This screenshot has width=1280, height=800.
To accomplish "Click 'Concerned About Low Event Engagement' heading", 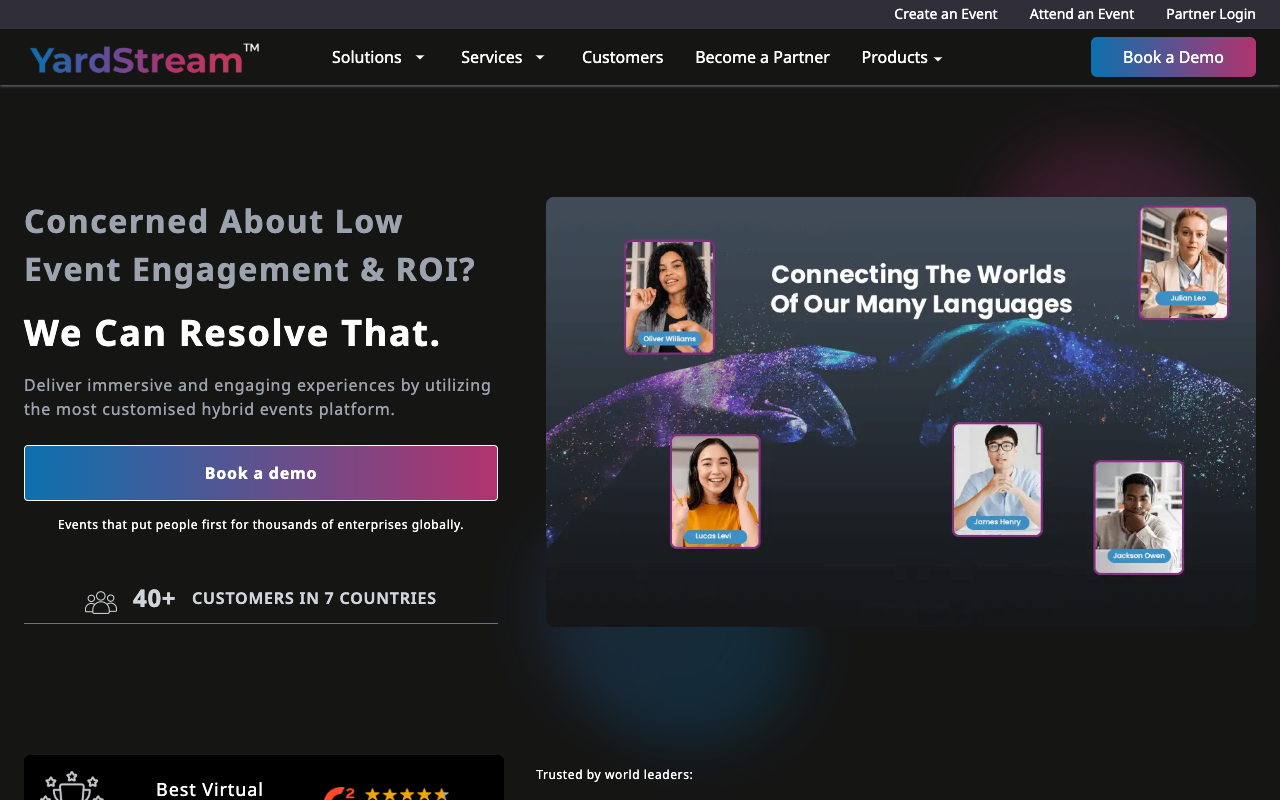I will click(x=250, y=245).
